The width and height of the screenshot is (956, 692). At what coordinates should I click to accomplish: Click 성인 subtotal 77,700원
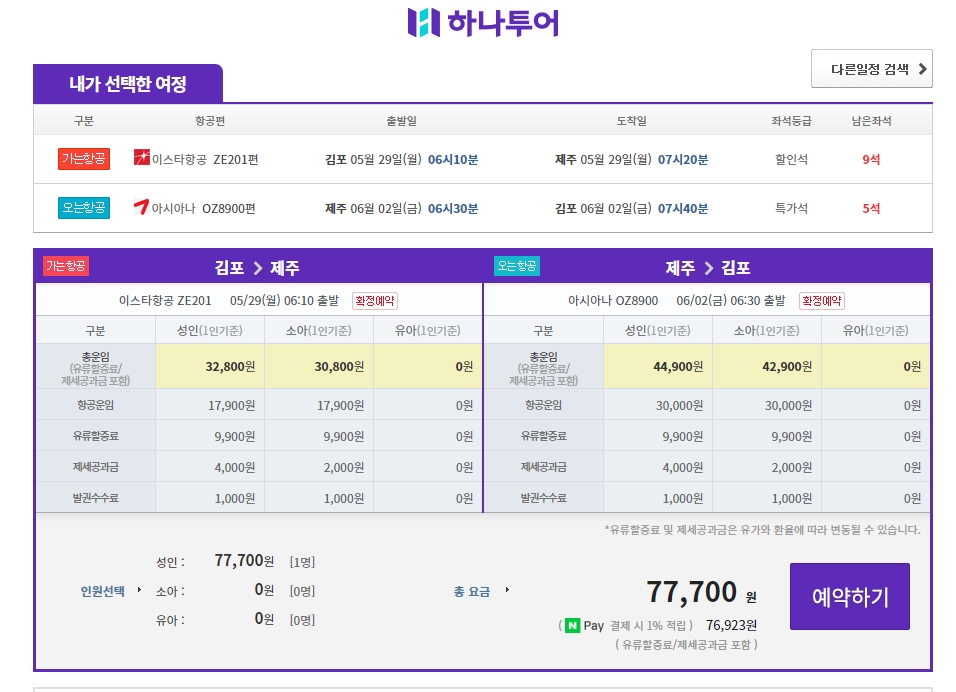click(244, 560)
